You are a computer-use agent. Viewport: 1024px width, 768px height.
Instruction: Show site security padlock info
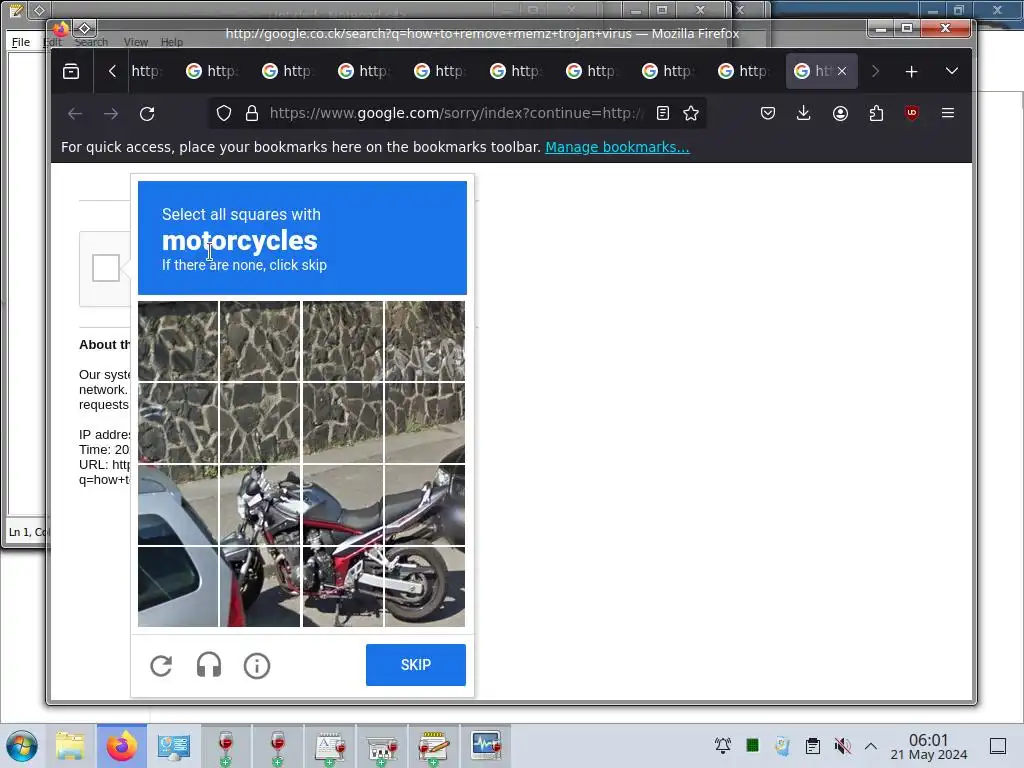point(252,114)
